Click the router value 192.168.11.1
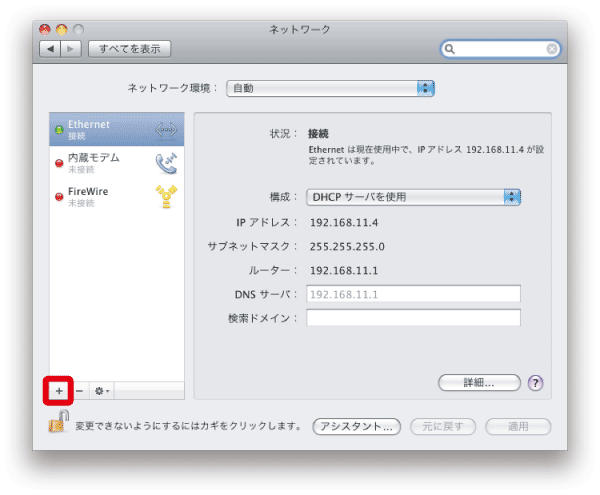Screen dimensions: 600x495 coord(344,271)
